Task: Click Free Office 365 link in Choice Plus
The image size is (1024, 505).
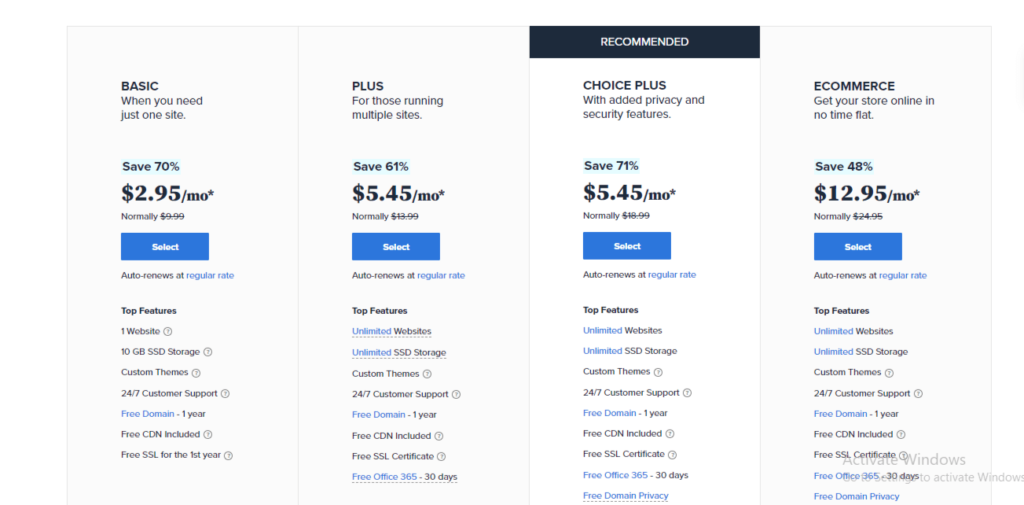Action: [x=615, y=475]
